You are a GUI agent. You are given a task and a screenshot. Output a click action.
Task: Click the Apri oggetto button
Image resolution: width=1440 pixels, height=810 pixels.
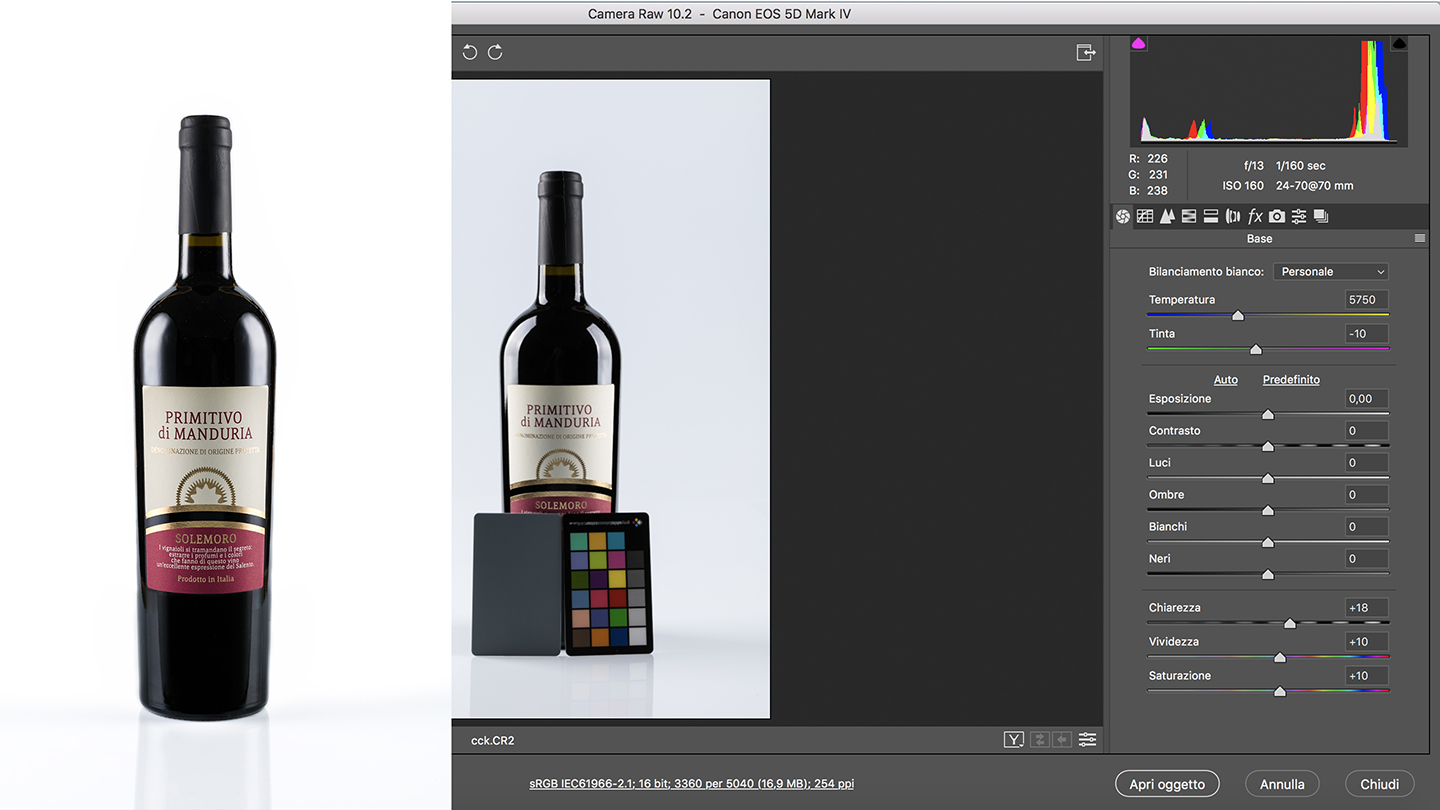(1167, 784)
